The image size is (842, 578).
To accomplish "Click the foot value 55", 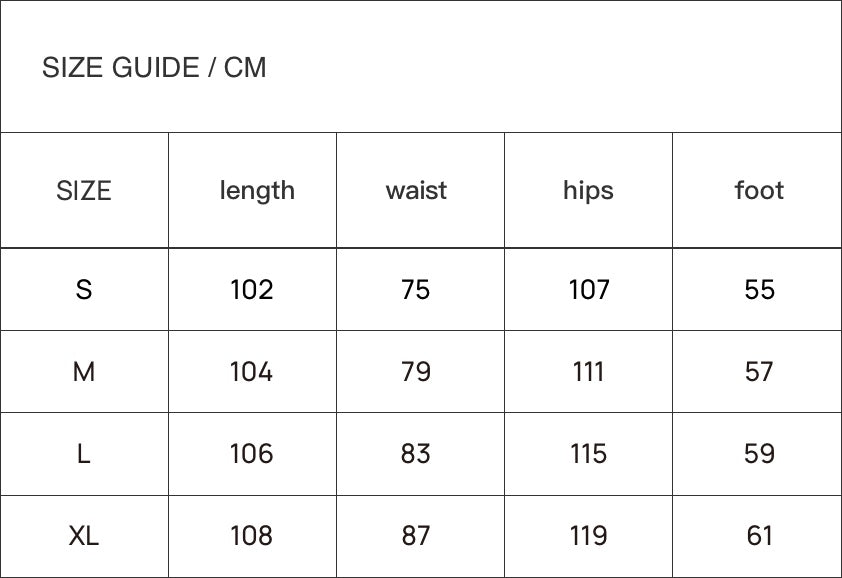I will 759,290.
